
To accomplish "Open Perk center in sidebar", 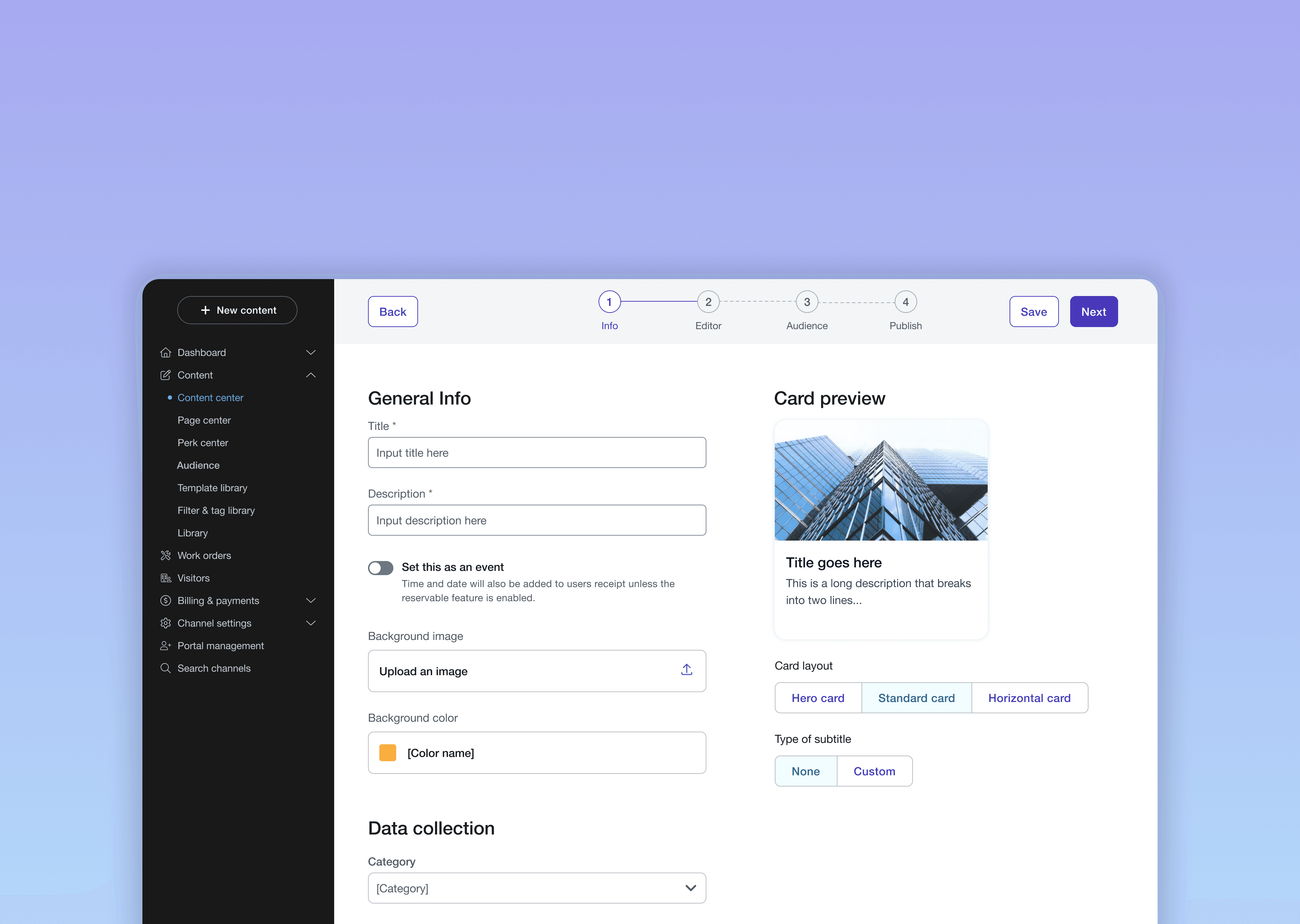I will [203, 443].
